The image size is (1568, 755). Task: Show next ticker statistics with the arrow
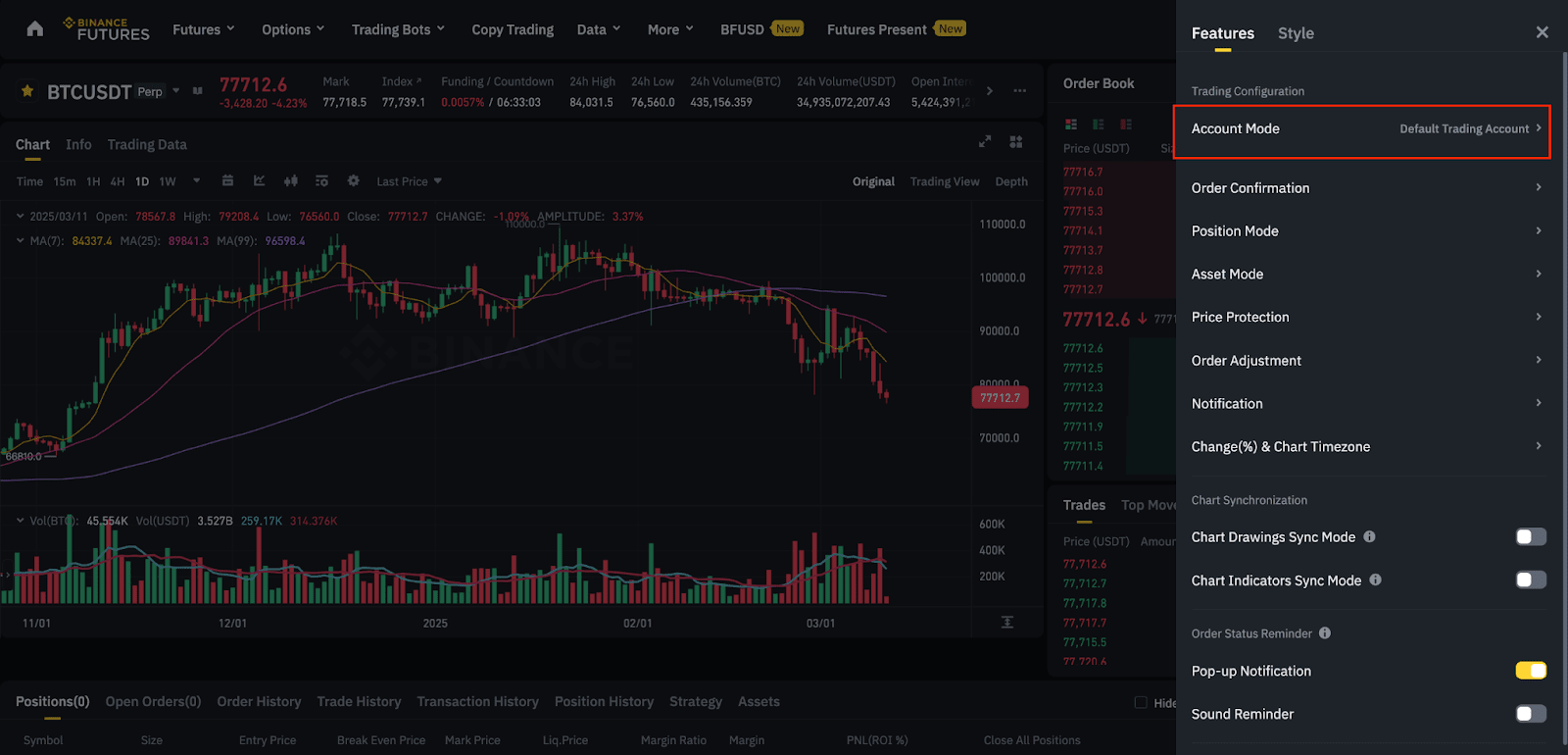coord(990,91)
